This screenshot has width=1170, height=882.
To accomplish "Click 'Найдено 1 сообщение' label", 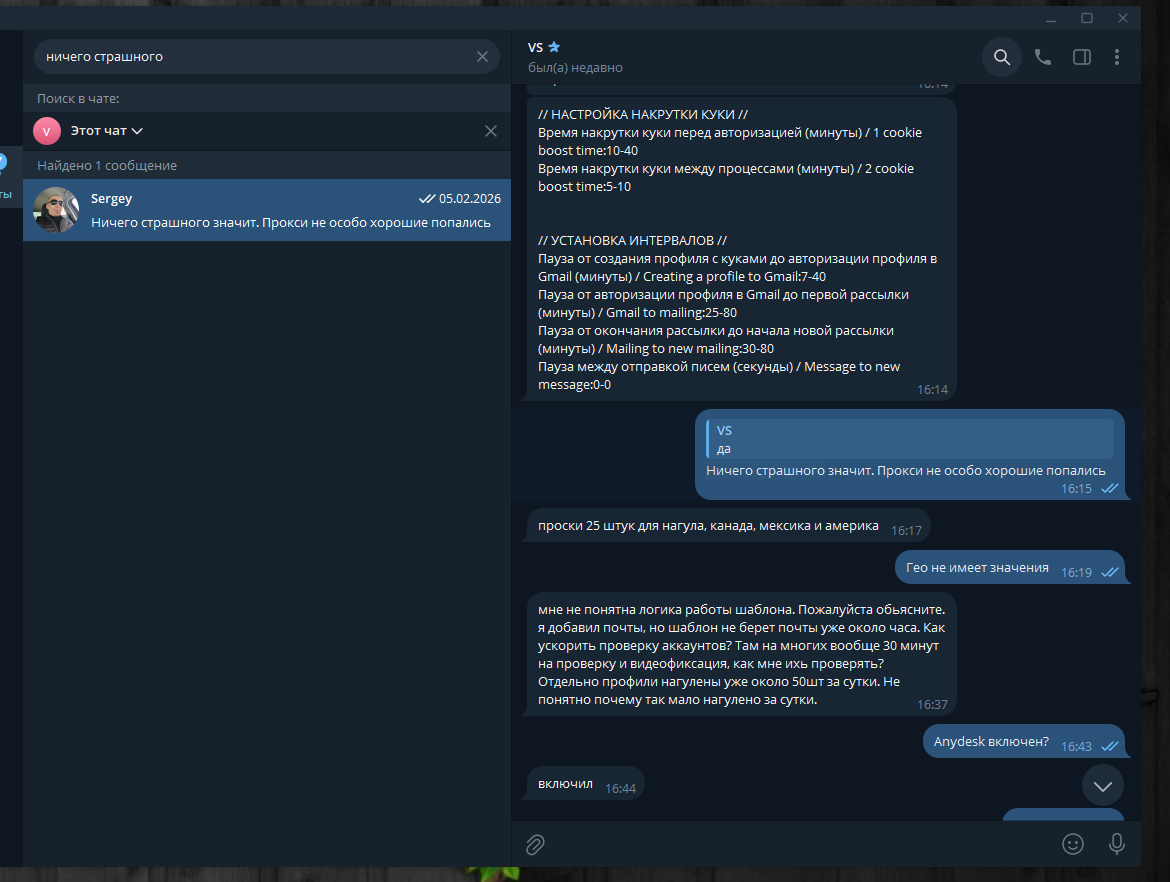I will click(107, 166).
